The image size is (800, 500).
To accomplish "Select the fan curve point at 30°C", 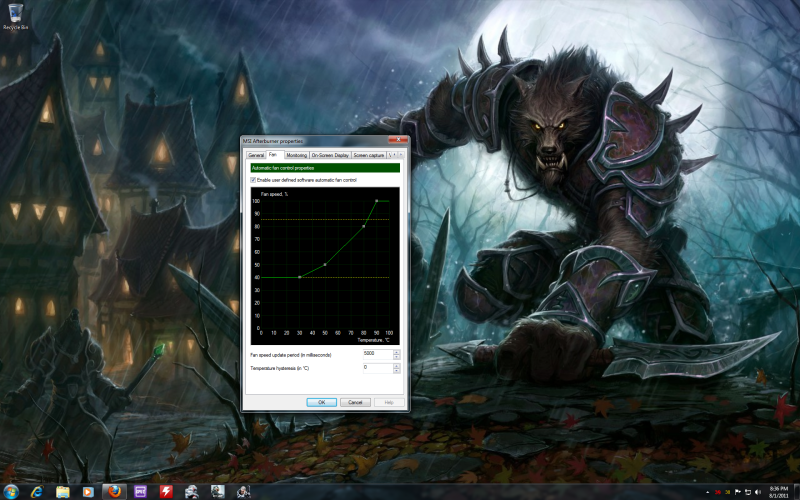I will (x=299, y=277).
